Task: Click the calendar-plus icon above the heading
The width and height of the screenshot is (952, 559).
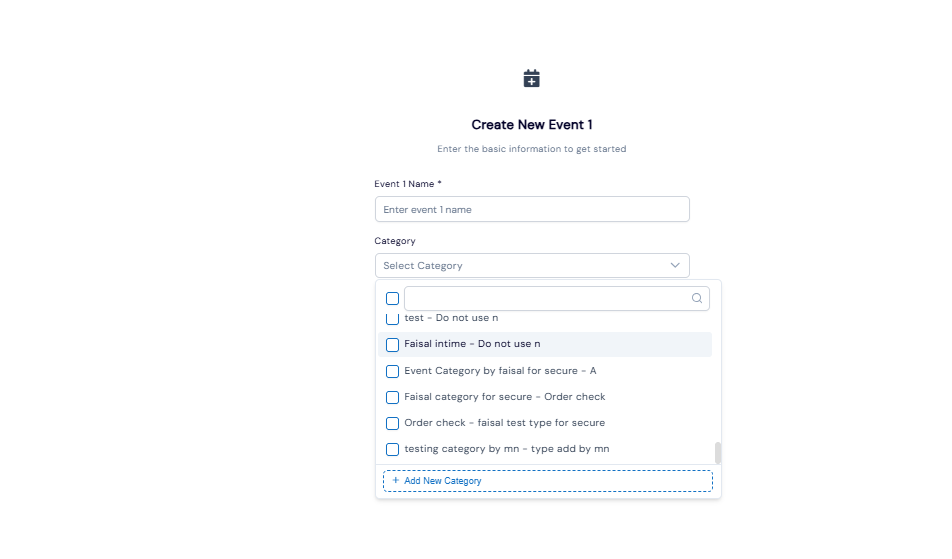Action: (532, 78)
